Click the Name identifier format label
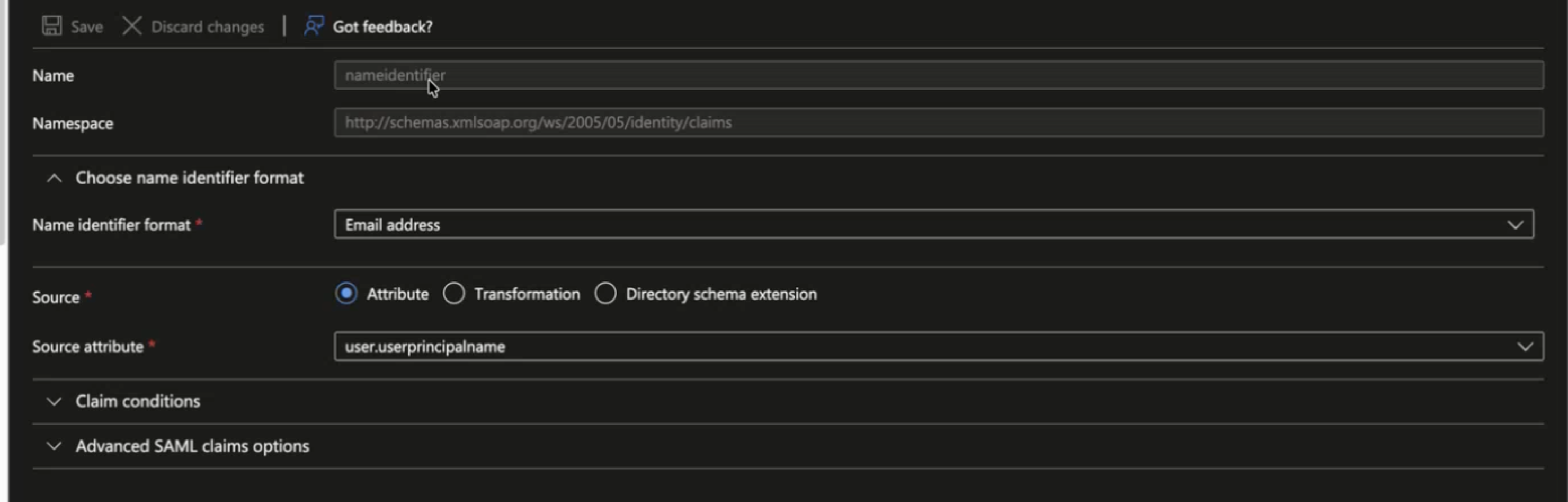Viewport: 1568px width, 502px height. point(111,225)
